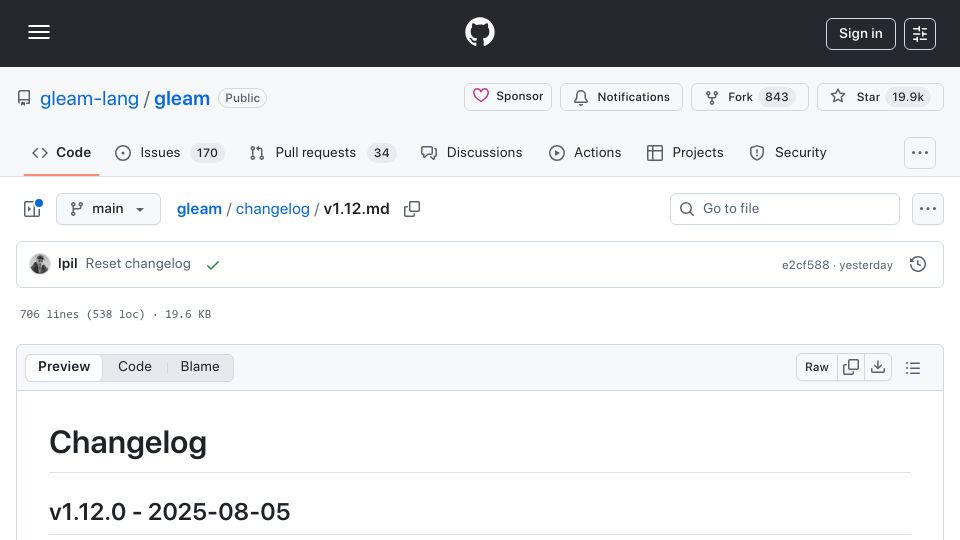The height and width of the screenshot is (540, 960).
Task: Star the gleam repository
Action: [880, 97]
